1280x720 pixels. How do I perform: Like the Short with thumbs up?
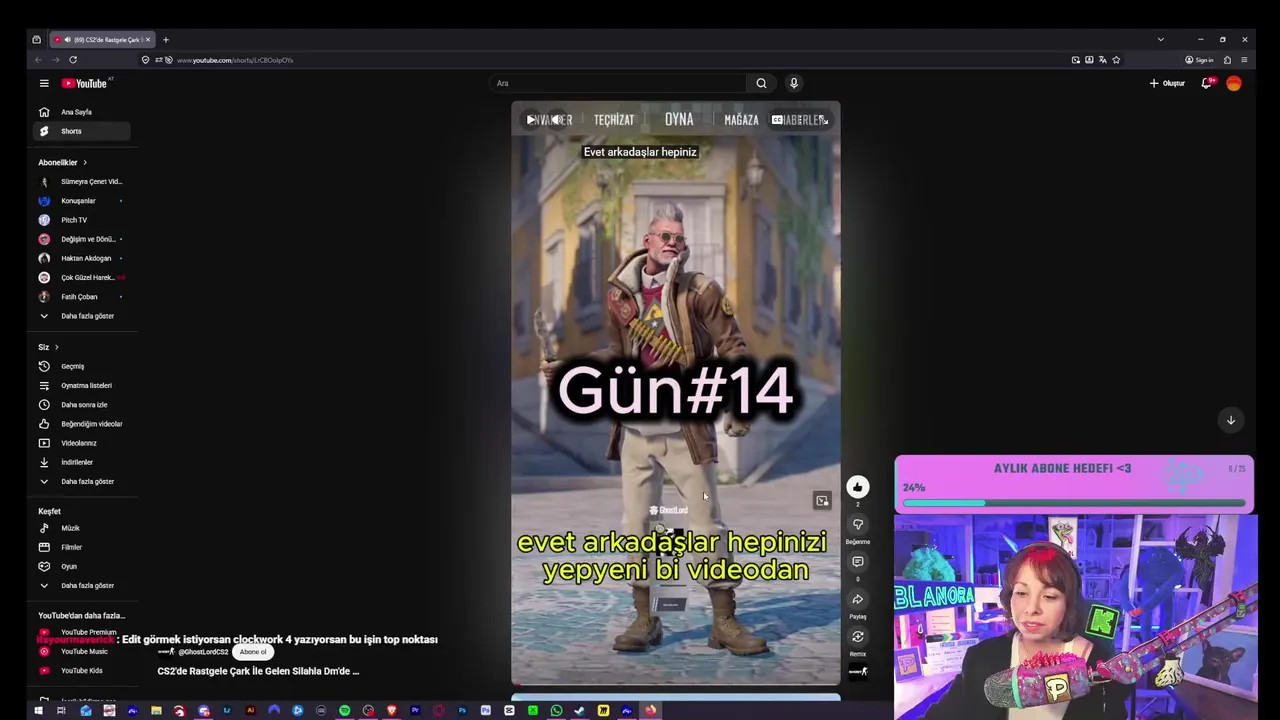click(857, 487)
